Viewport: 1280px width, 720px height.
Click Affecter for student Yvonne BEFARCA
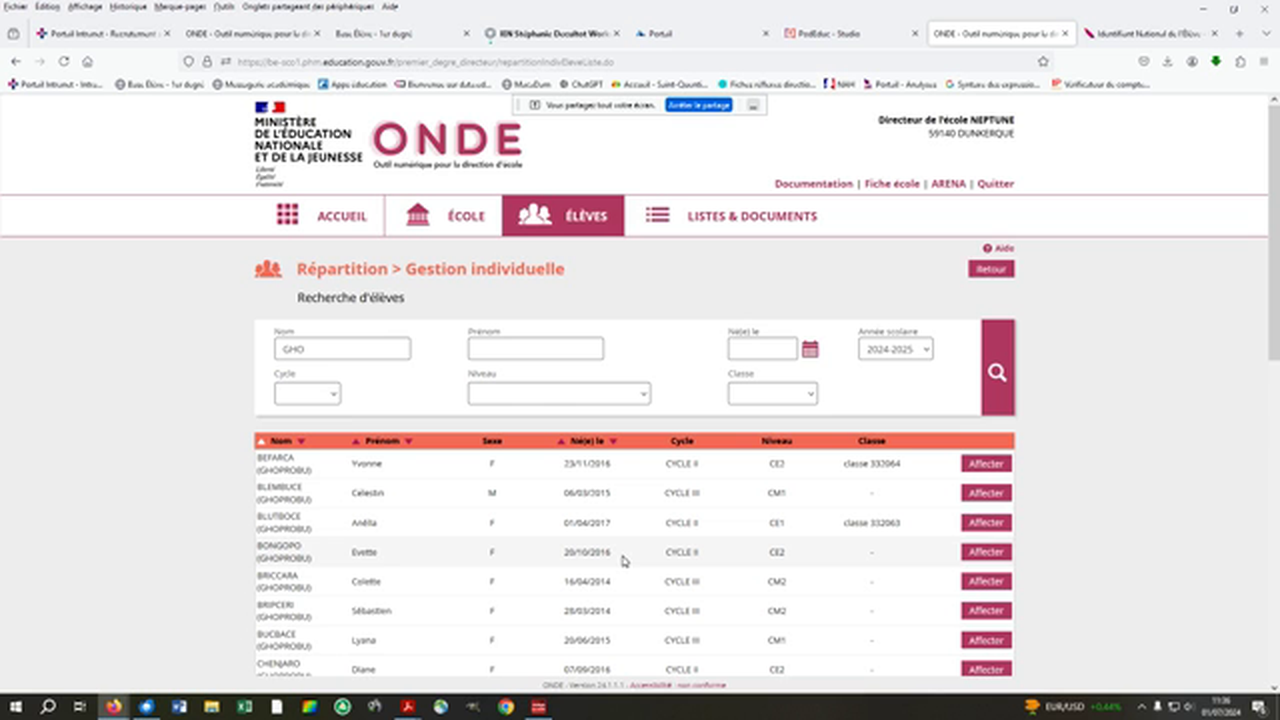(x=985, y=463)
